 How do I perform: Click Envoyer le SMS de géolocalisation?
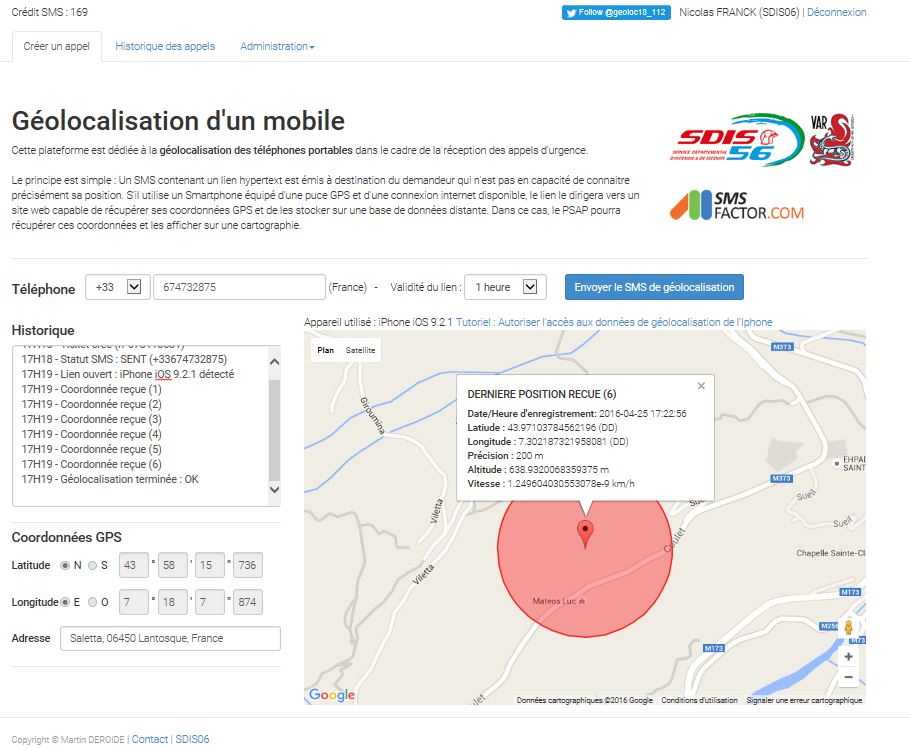654,287
